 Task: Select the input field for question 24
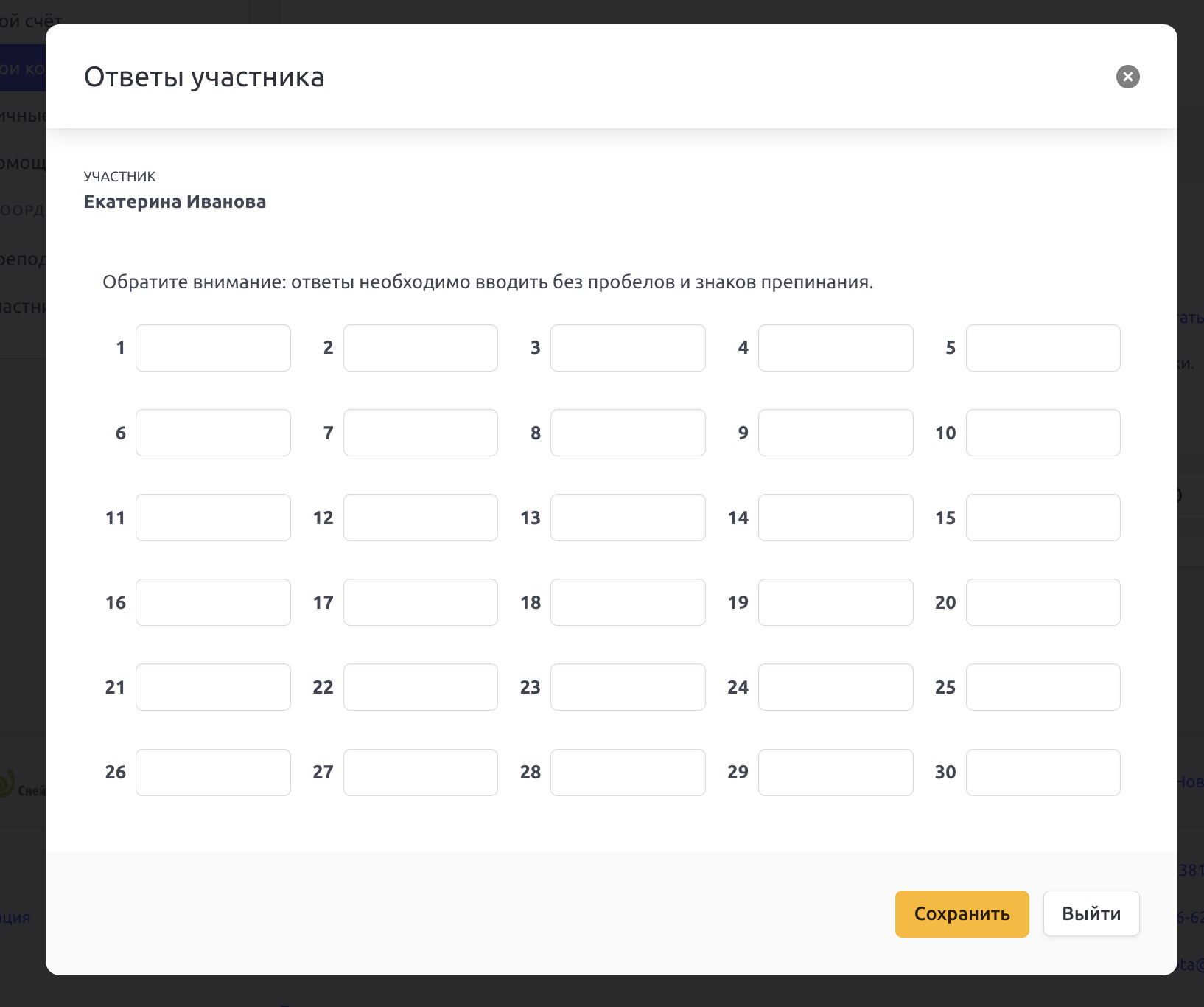tap(836, 687)
